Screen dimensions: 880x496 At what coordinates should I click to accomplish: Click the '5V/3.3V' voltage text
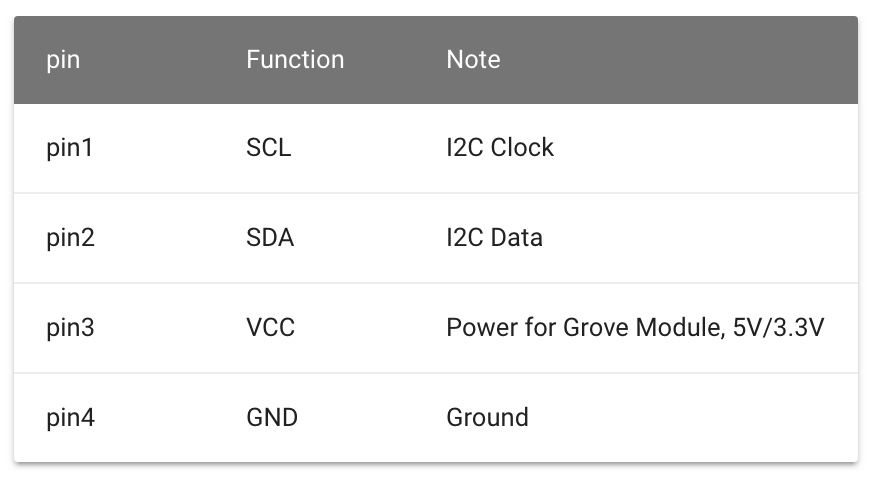click(778, 327)
